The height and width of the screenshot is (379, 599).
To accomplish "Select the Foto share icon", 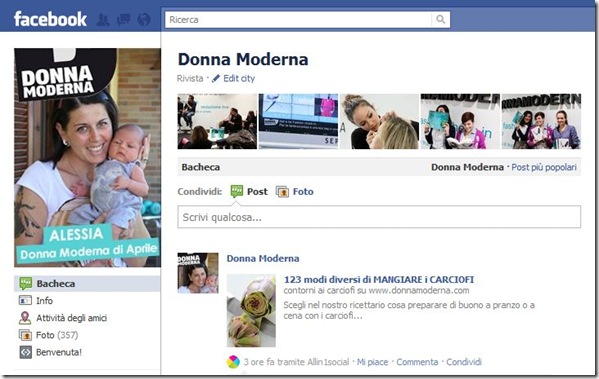I will tap(282, 191).
